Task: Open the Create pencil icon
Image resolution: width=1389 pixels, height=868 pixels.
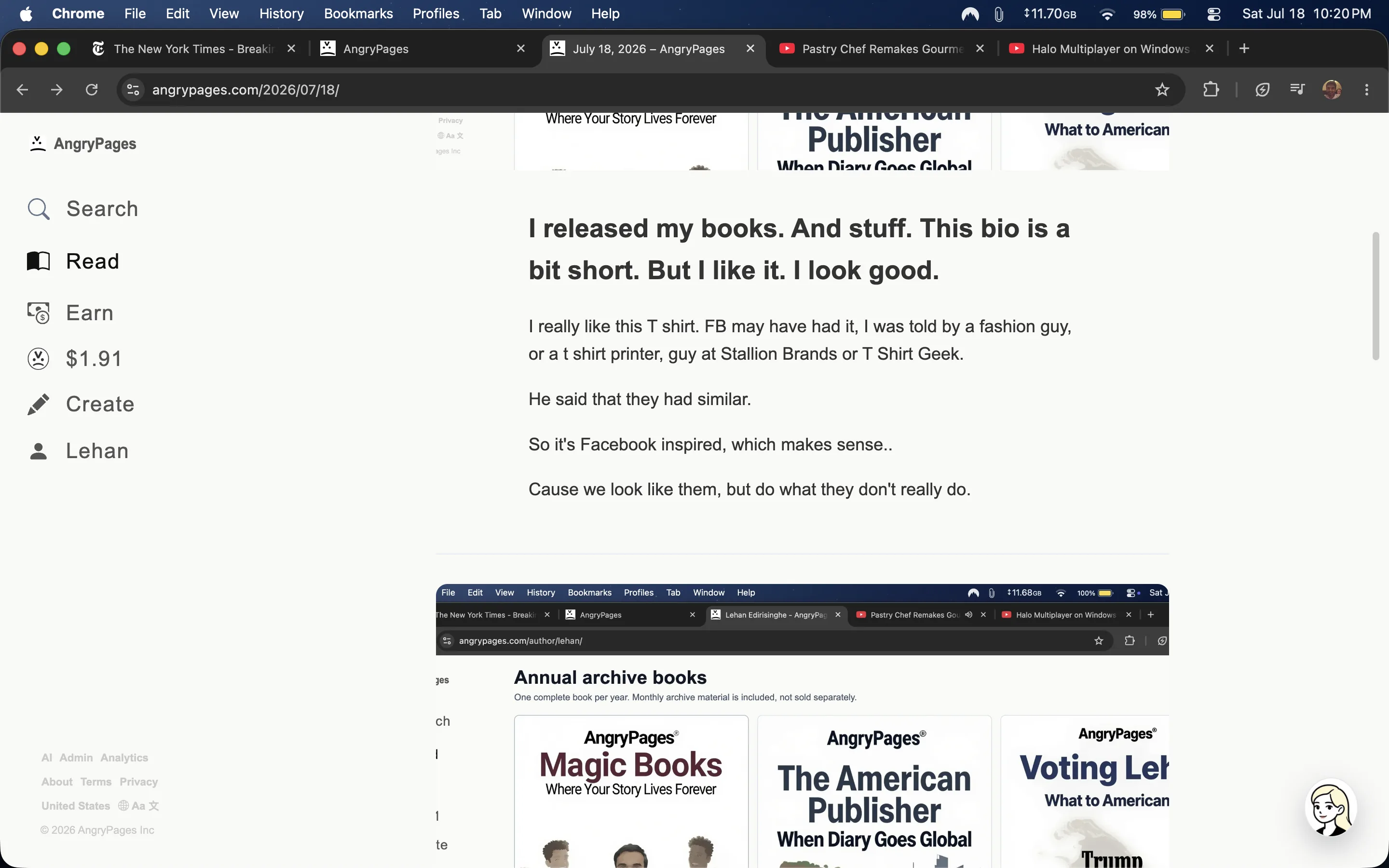Action: tap(39, 404)
